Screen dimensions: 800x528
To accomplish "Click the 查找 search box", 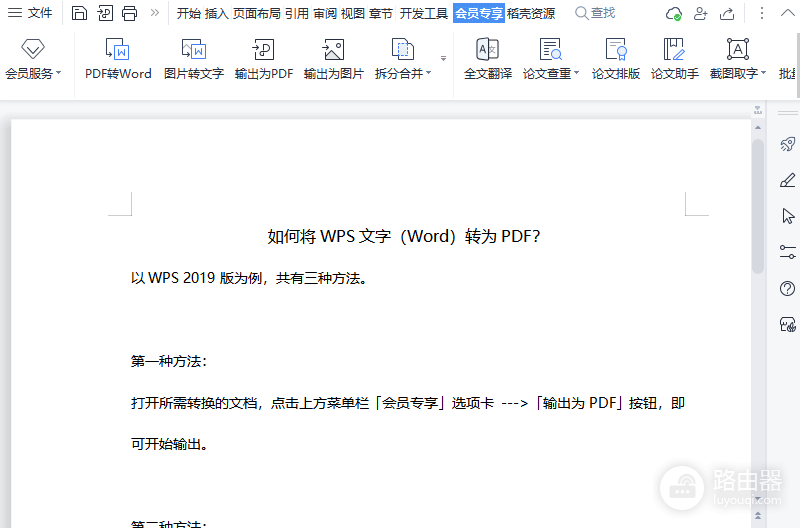I will click(595, 13).
